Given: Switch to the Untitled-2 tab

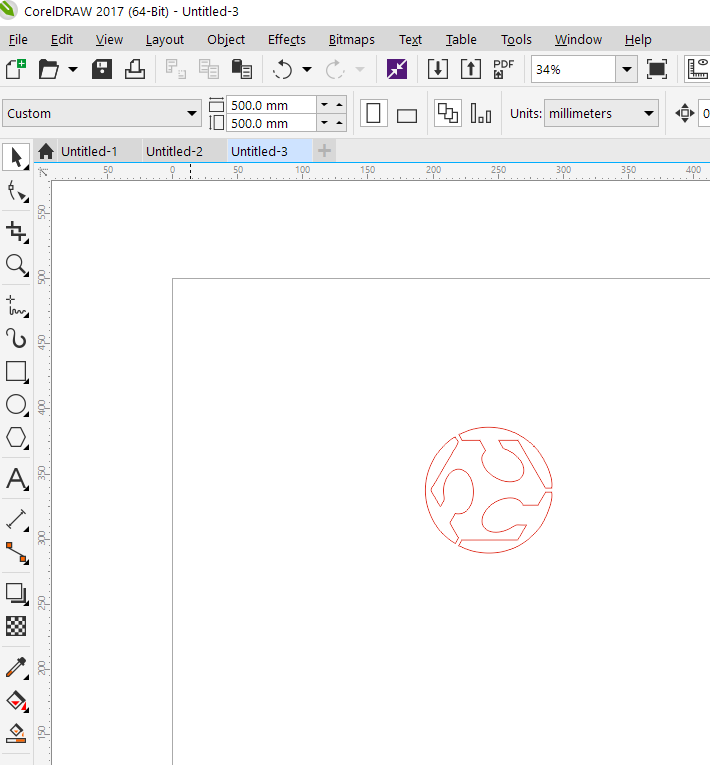Looking at the screenshot, I should (x=174, y=151).
